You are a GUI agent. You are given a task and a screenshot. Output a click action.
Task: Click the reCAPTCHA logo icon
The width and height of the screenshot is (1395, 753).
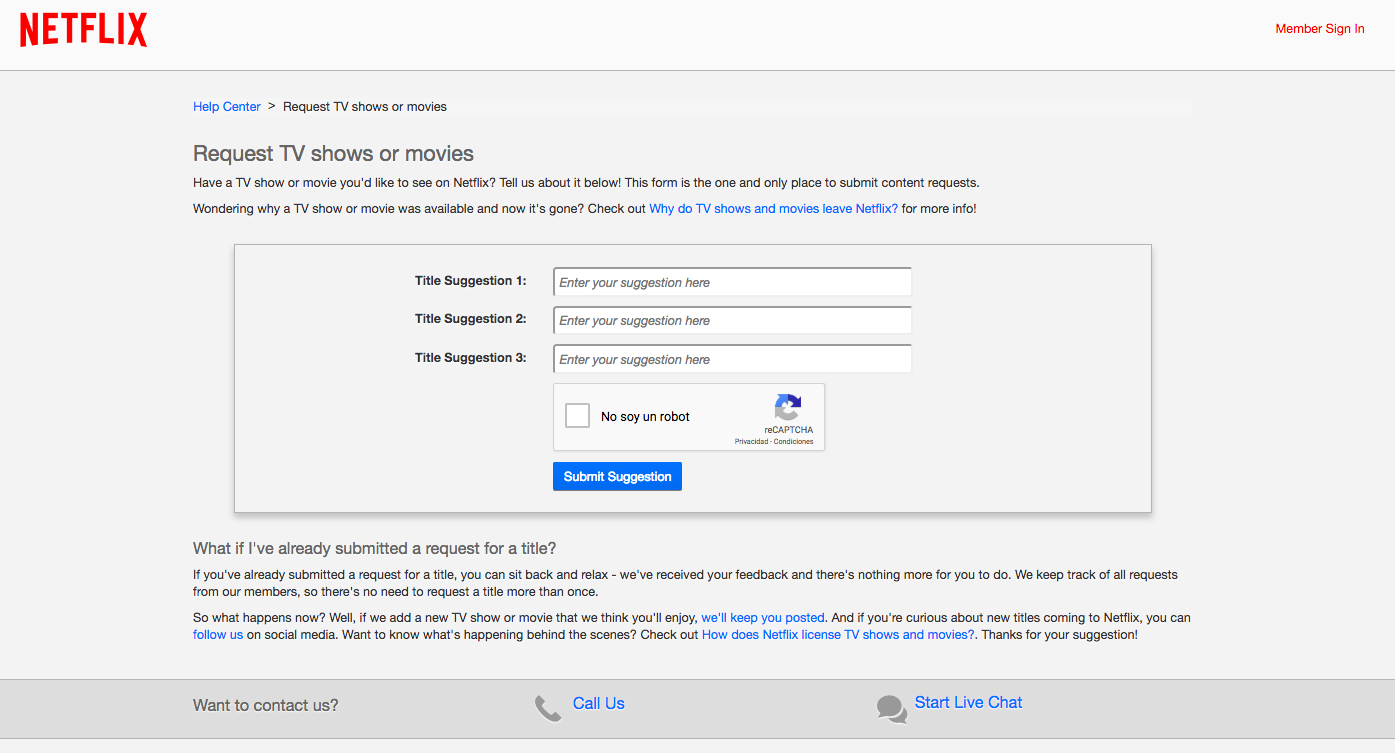(x=788, y=408)
